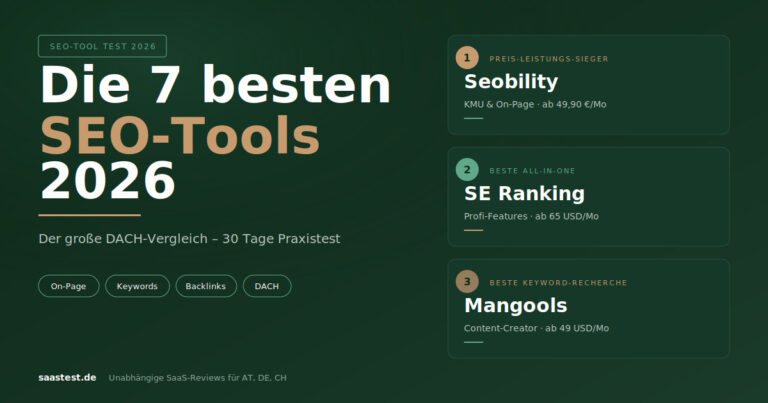Click the gold 'SEO-Tools' headline
This screenshot has height=403, width=768.
tap(179, 136)
